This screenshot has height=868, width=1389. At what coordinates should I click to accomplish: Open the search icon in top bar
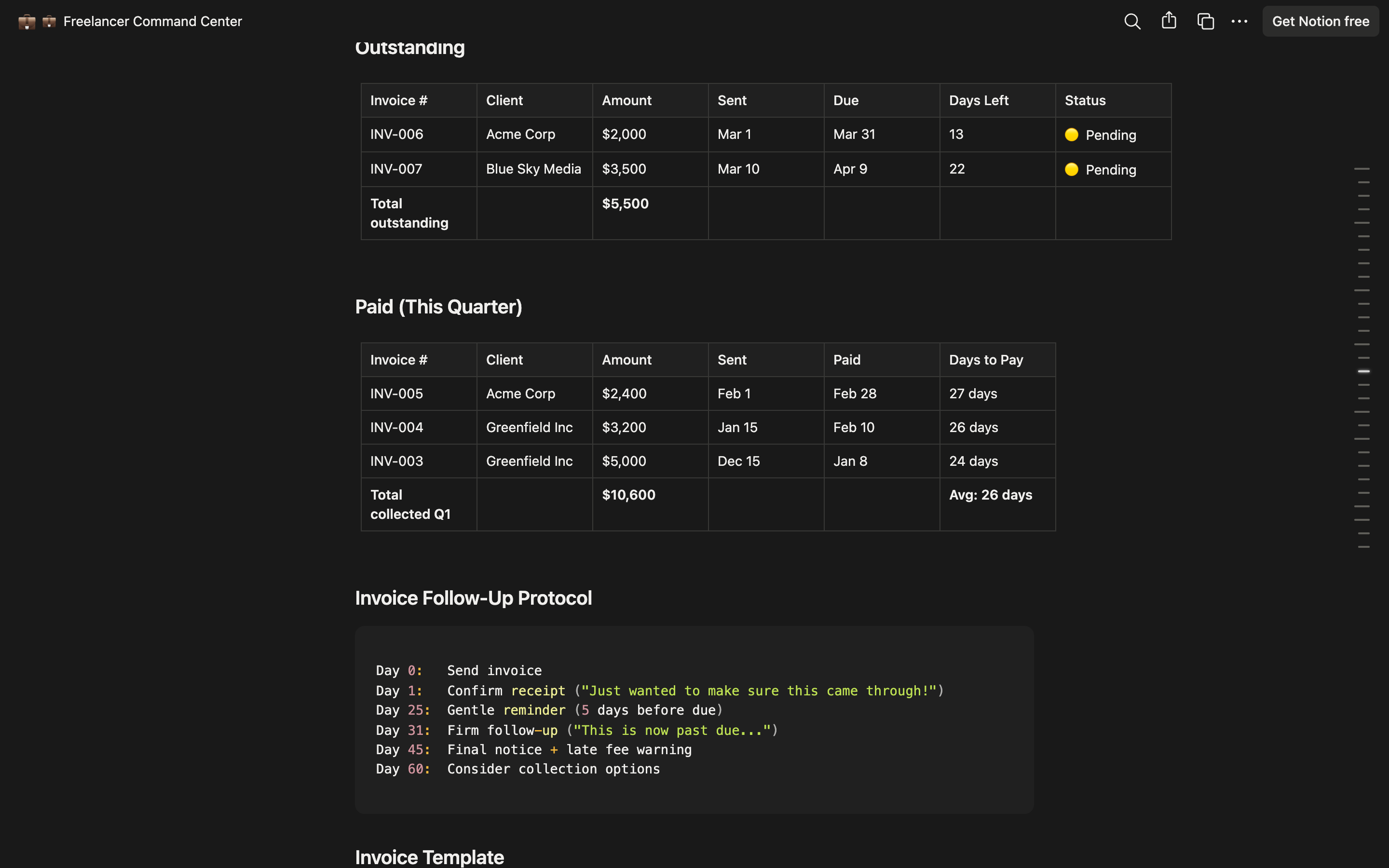click(1132, 21)
